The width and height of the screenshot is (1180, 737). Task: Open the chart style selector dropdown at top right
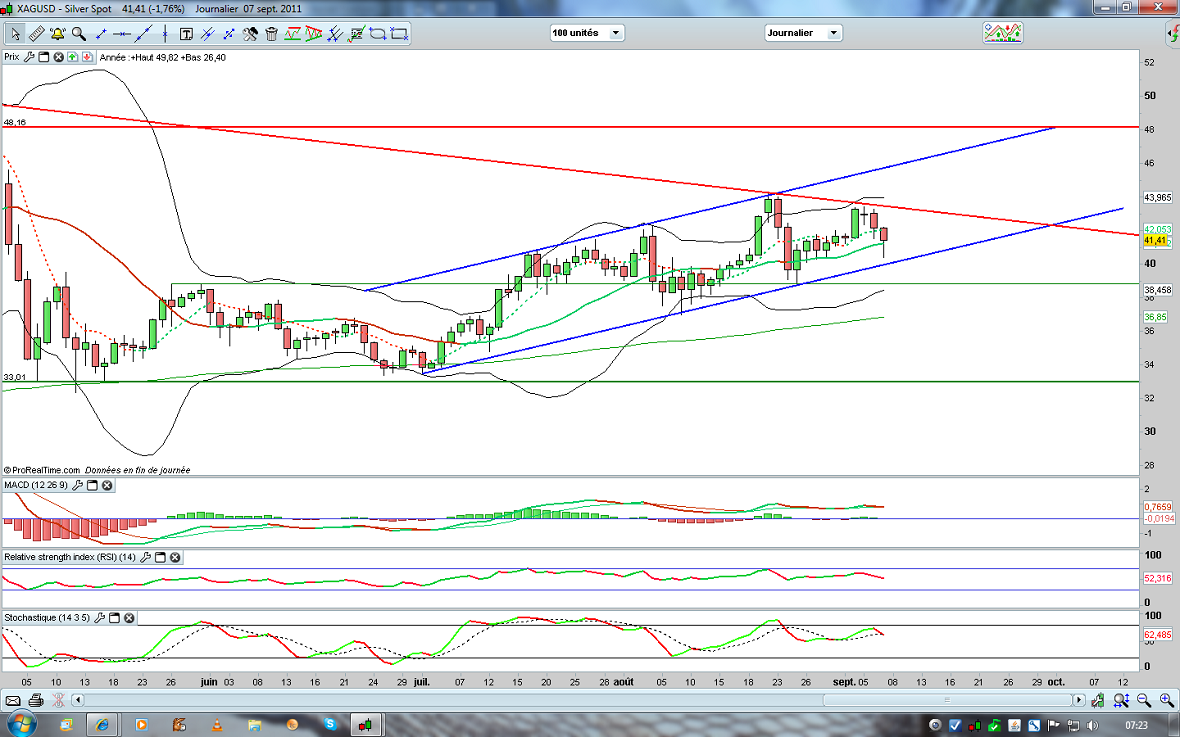[1002, 33]
